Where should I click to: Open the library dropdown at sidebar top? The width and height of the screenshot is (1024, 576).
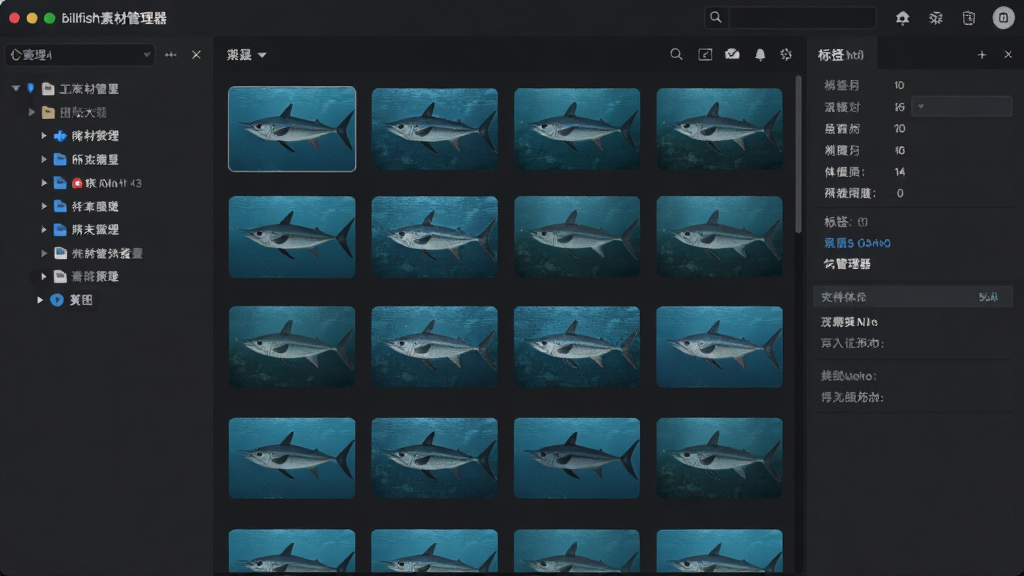(x=80, y=55)
